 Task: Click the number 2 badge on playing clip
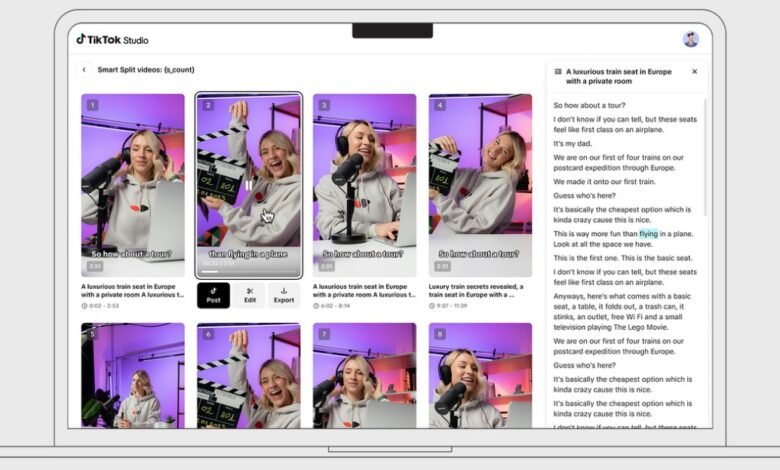click(208, 105)
